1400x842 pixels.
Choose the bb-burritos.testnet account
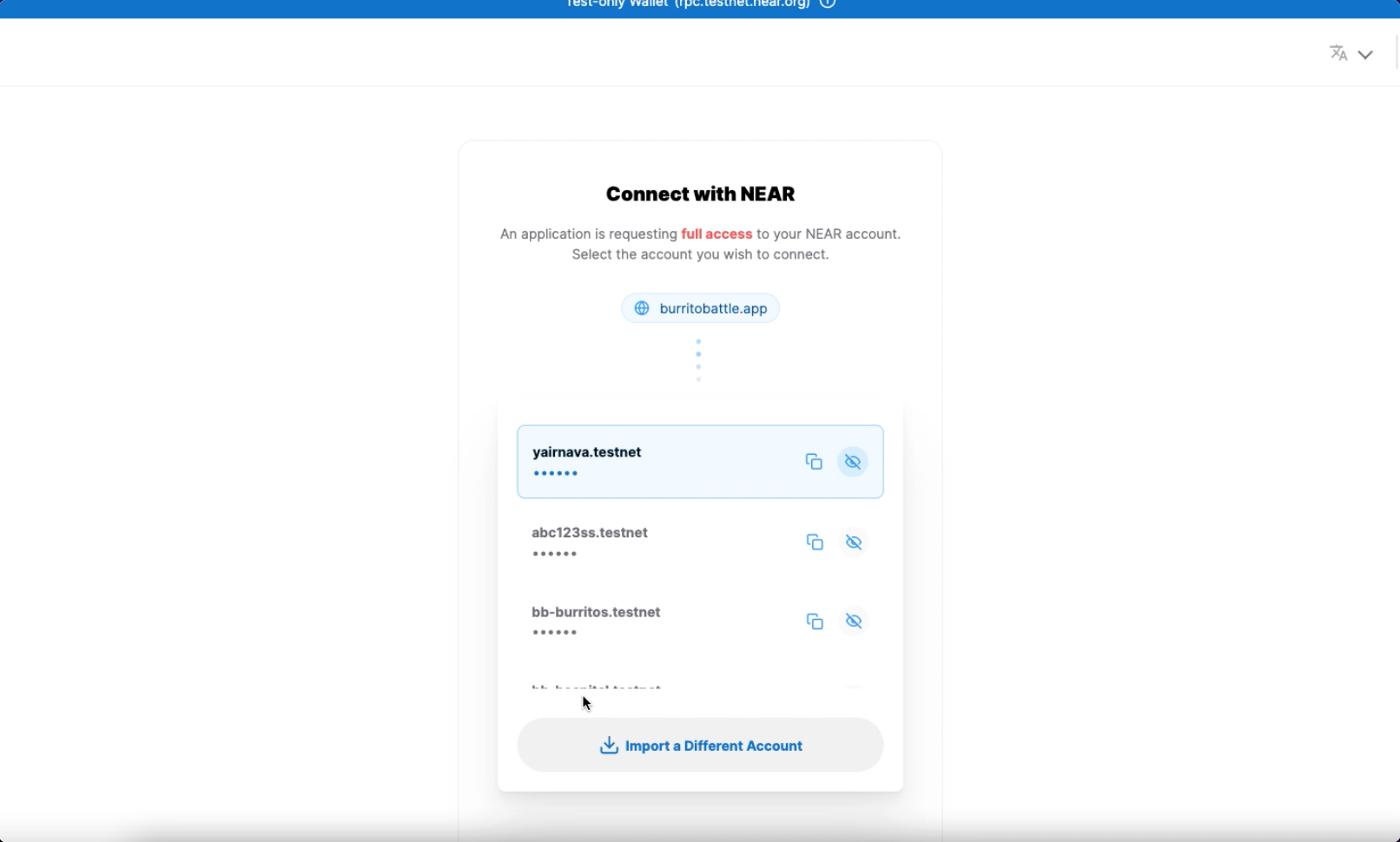coord(596,612)
